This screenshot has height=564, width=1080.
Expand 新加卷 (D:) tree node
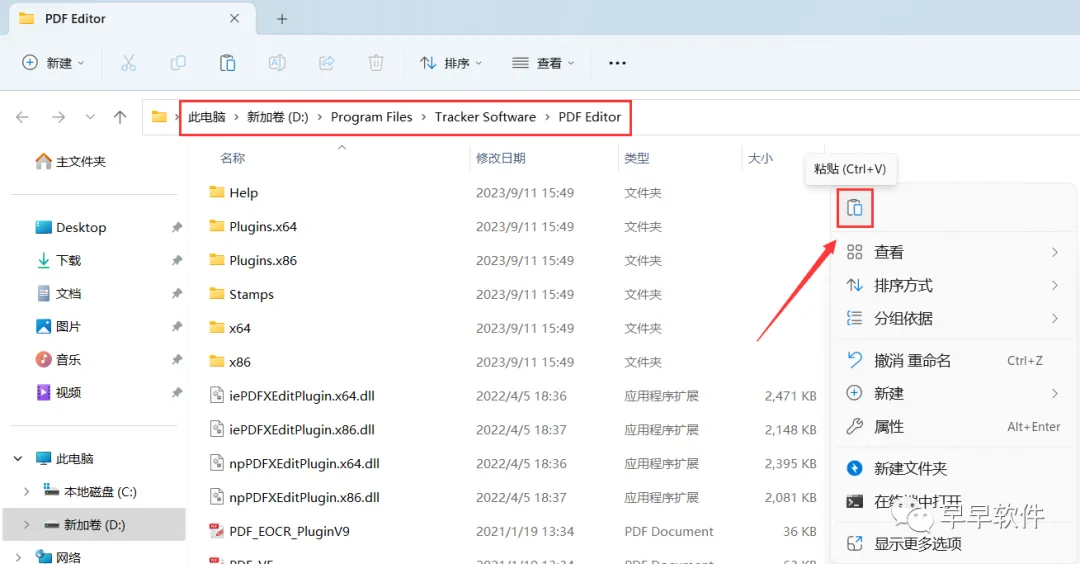[x=26, y=525]
